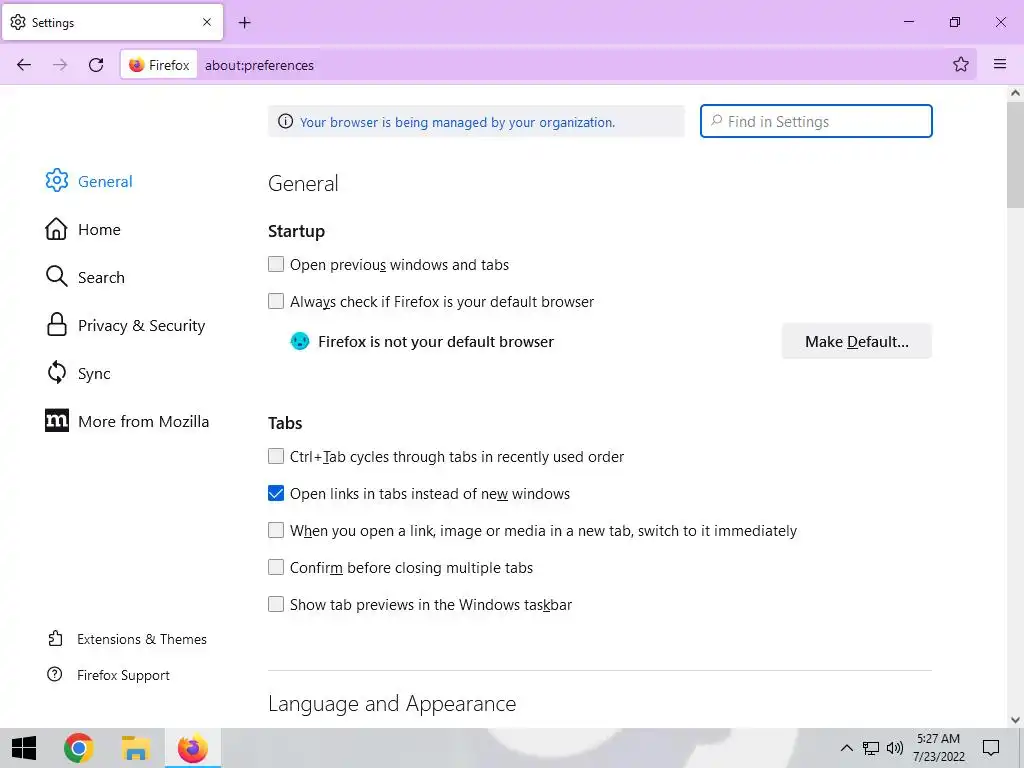Click the sad face default browser icon
The height and width of the screenshot is (768, 1024).
[x=300, y=341]
